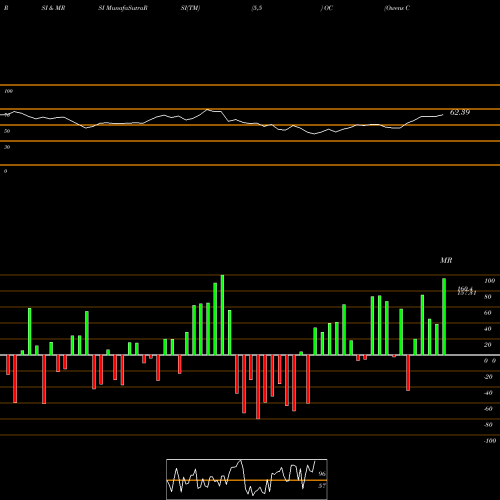The width and height of the screenshot is (500, 500).
Task: Click the 57 value in the mini chart
Action: tap(322, 486)
